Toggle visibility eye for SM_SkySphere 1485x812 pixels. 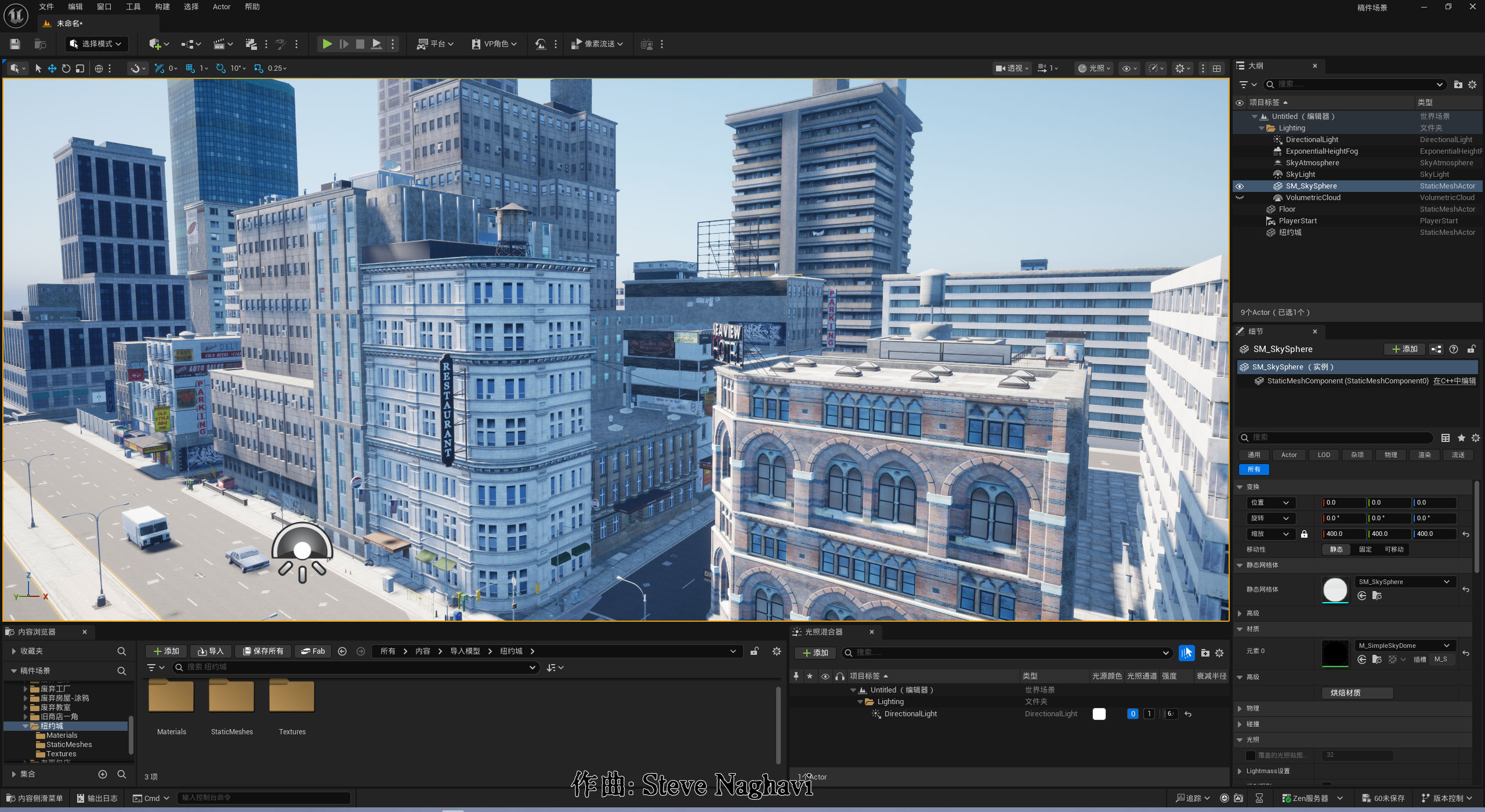point(1240,186)
